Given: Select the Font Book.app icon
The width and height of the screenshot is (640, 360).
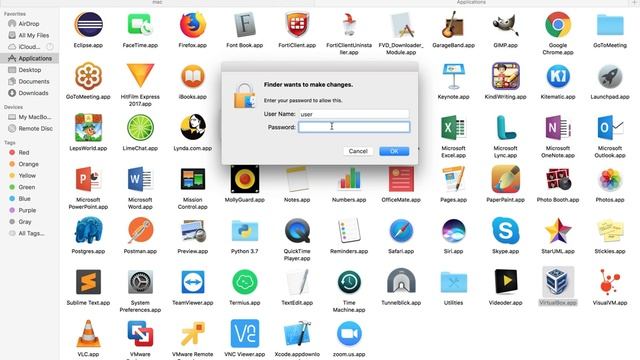Looking at the screenshot, I should [244, 25].
